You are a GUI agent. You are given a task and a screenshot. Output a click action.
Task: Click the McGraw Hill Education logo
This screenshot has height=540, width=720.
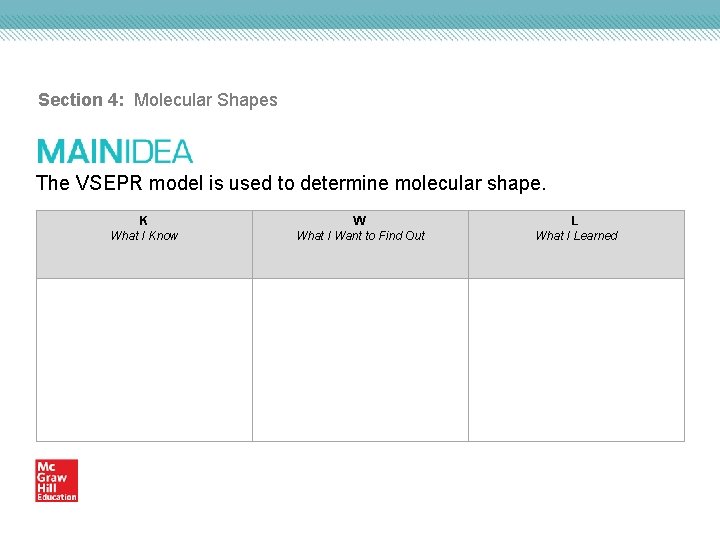point(56,480)
